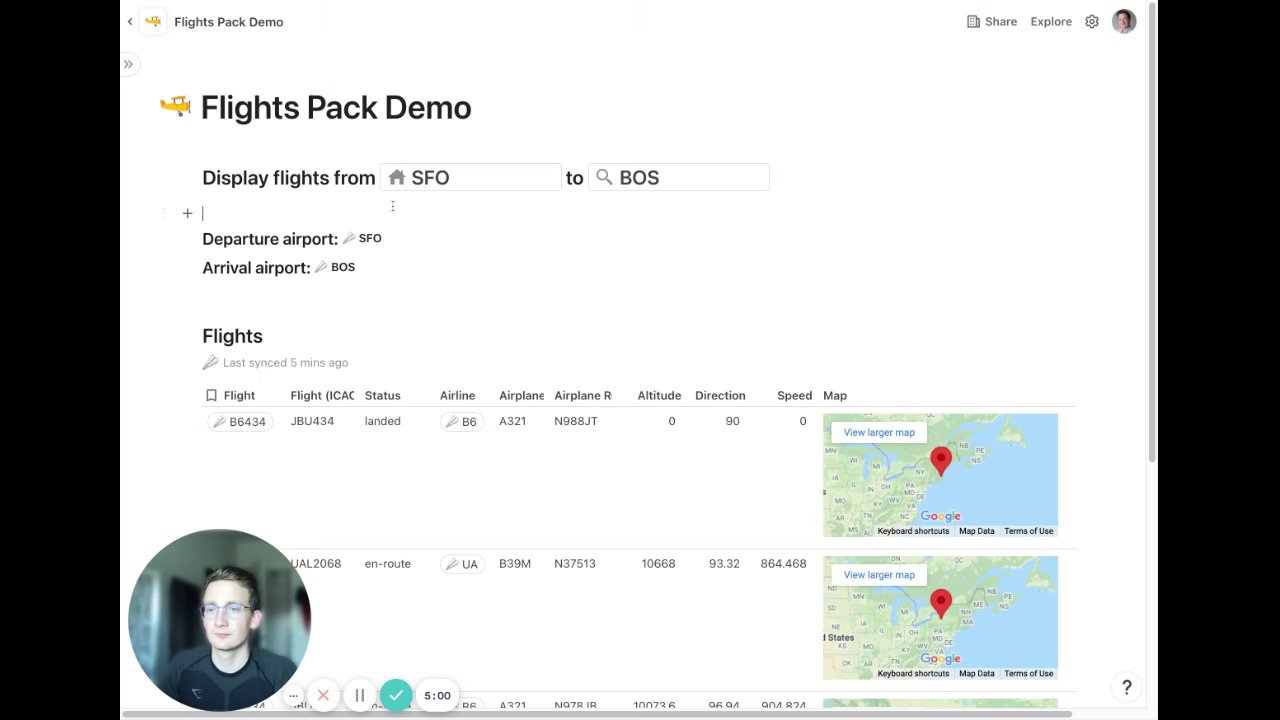Click the N37513 registration cell
The image size is (1280, 720).
point(575,563)
